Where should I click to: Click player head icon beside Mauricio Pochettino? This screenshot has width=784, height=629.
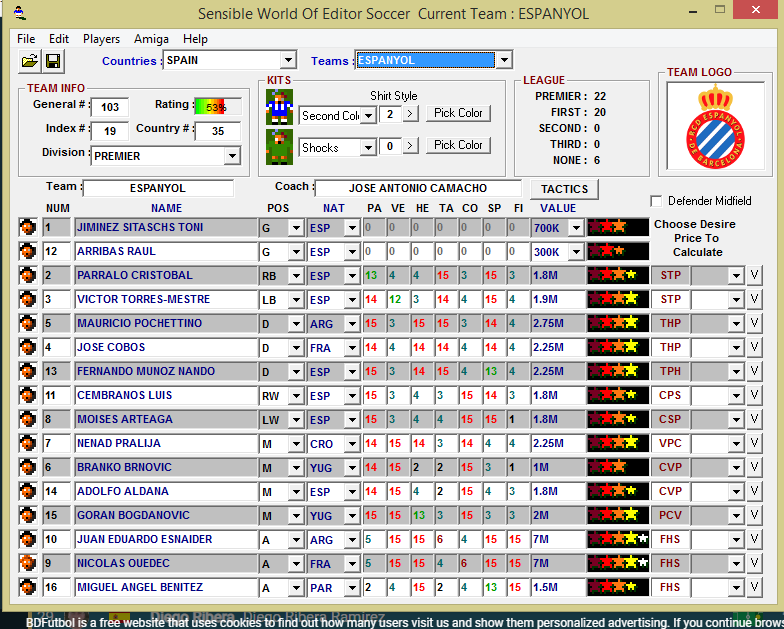pyautogui.click(x=28, y=323)
